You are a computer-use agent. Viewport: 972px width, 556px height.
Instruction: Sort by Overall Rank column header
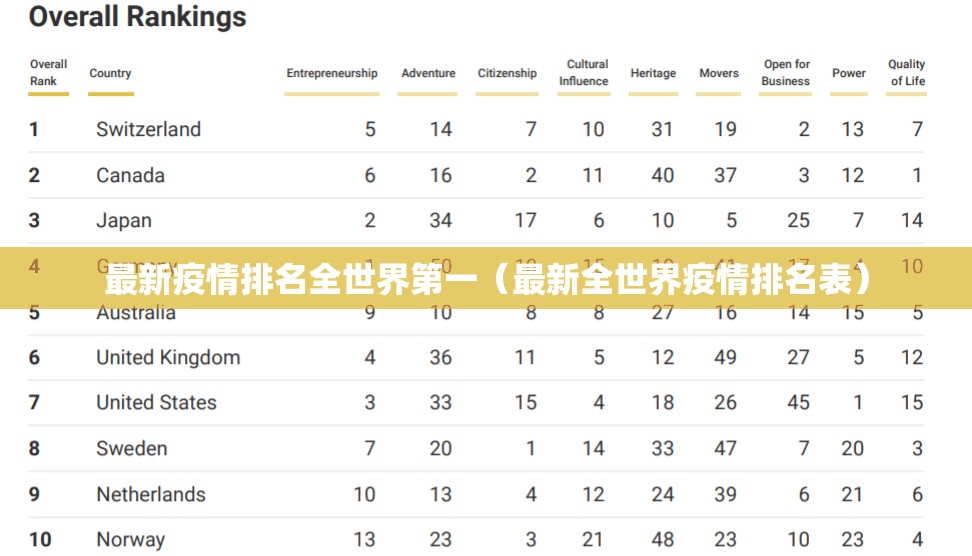click(x=48, y=73)
